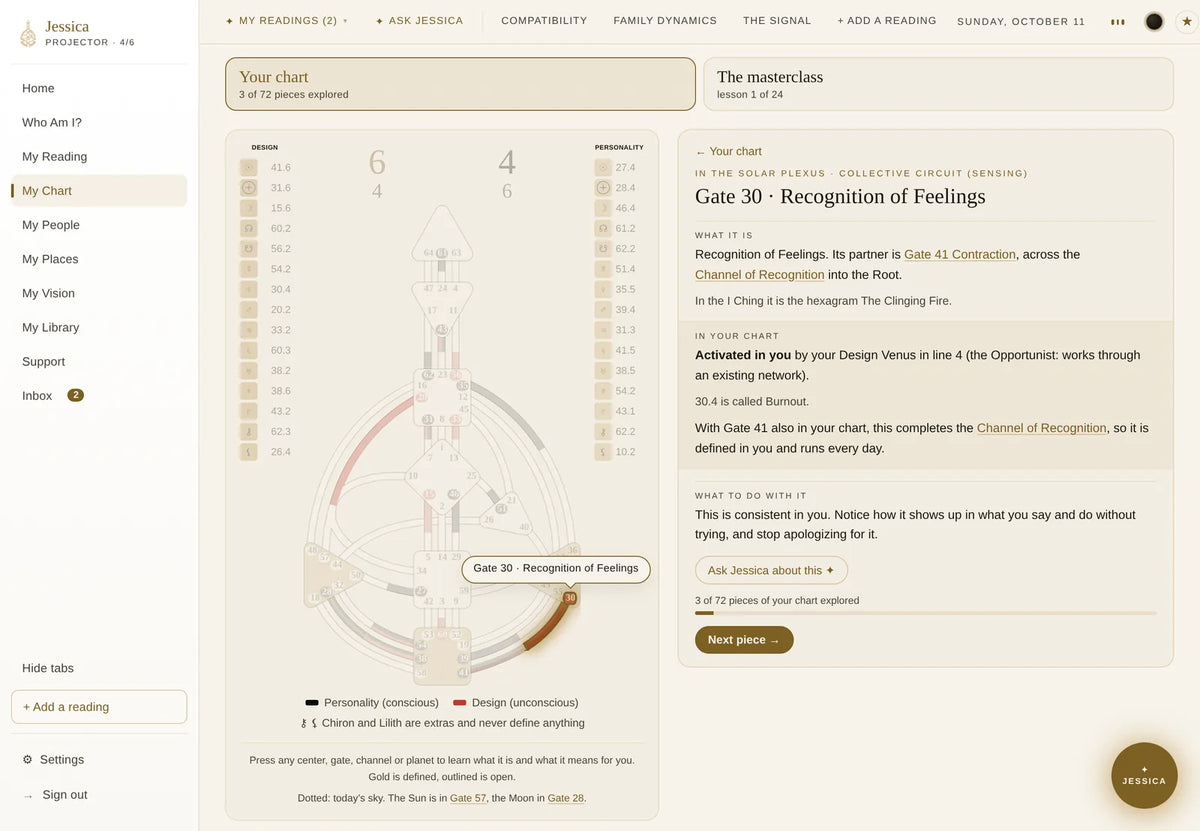
Task: Select the Design Mars icon beside 20.2
Action: tap(249, 310)
